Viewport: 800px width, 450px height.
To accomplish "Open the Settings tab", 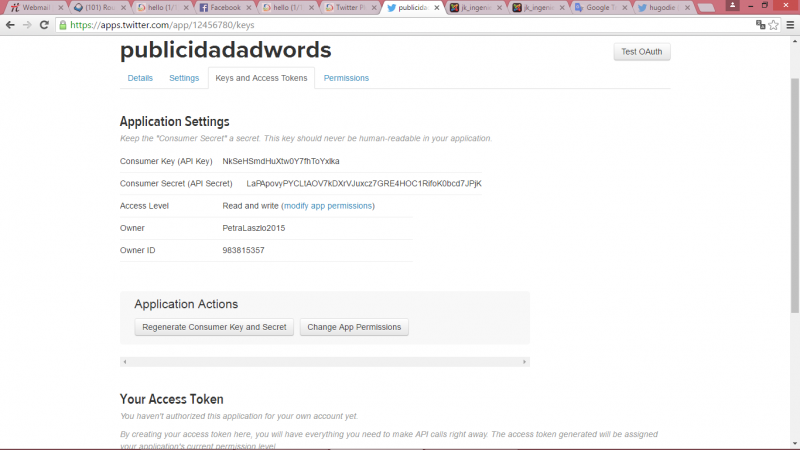I will tap(184, 78).
